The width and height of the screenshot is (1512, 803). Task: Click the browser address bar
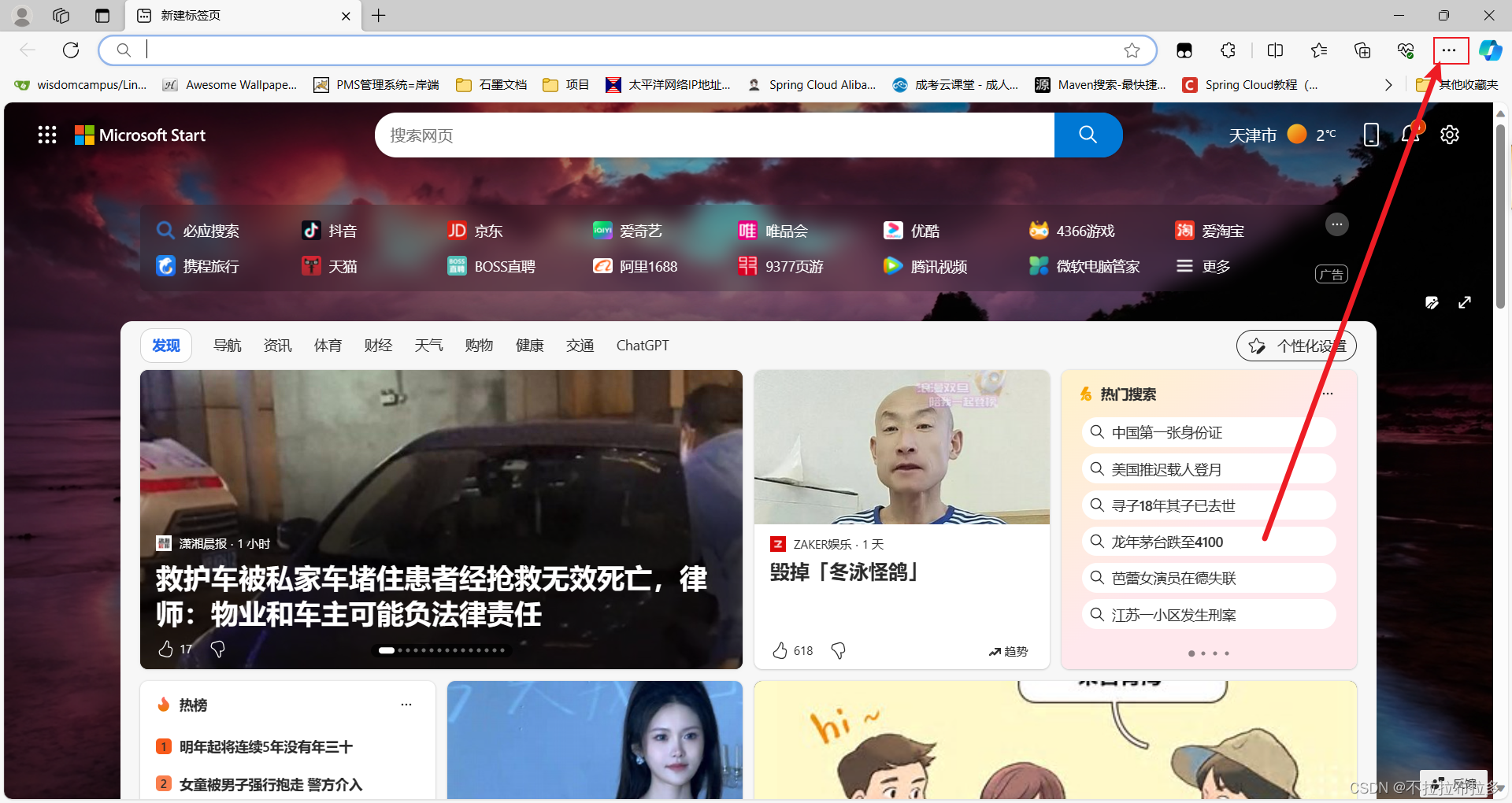(x=628, y=50)
